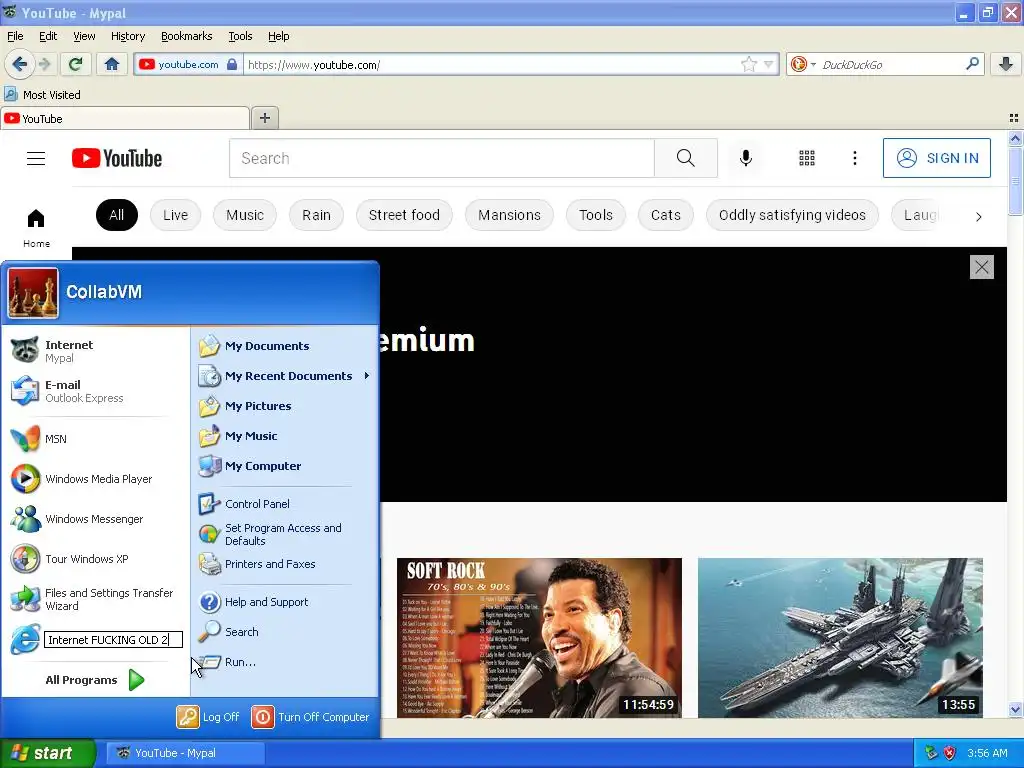Open Windows Media Player
Image resolution: width=1024 pixels, height=768 pixels.
(x=96, y=479)
